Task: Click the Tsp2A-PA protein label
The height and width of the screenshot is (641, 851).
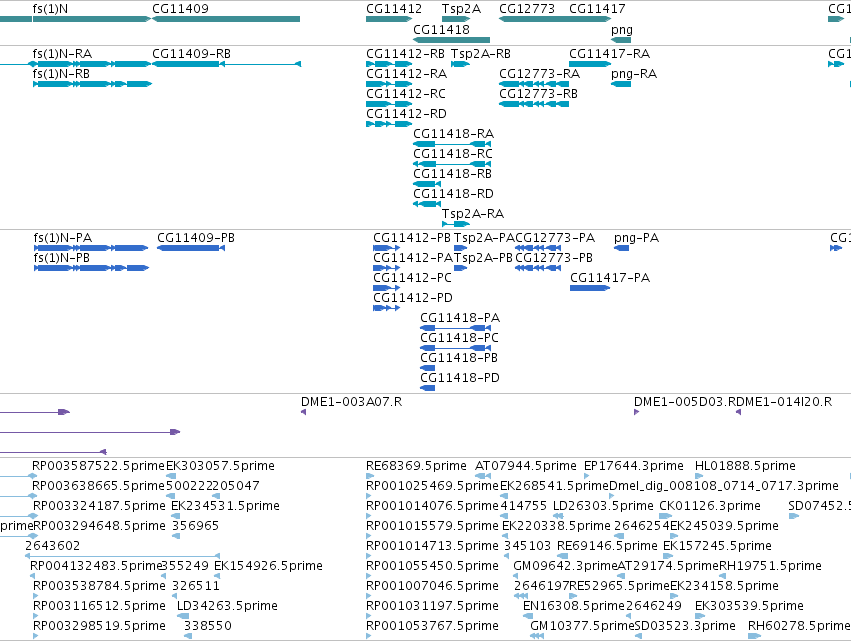Action: (x=484, y=238)
